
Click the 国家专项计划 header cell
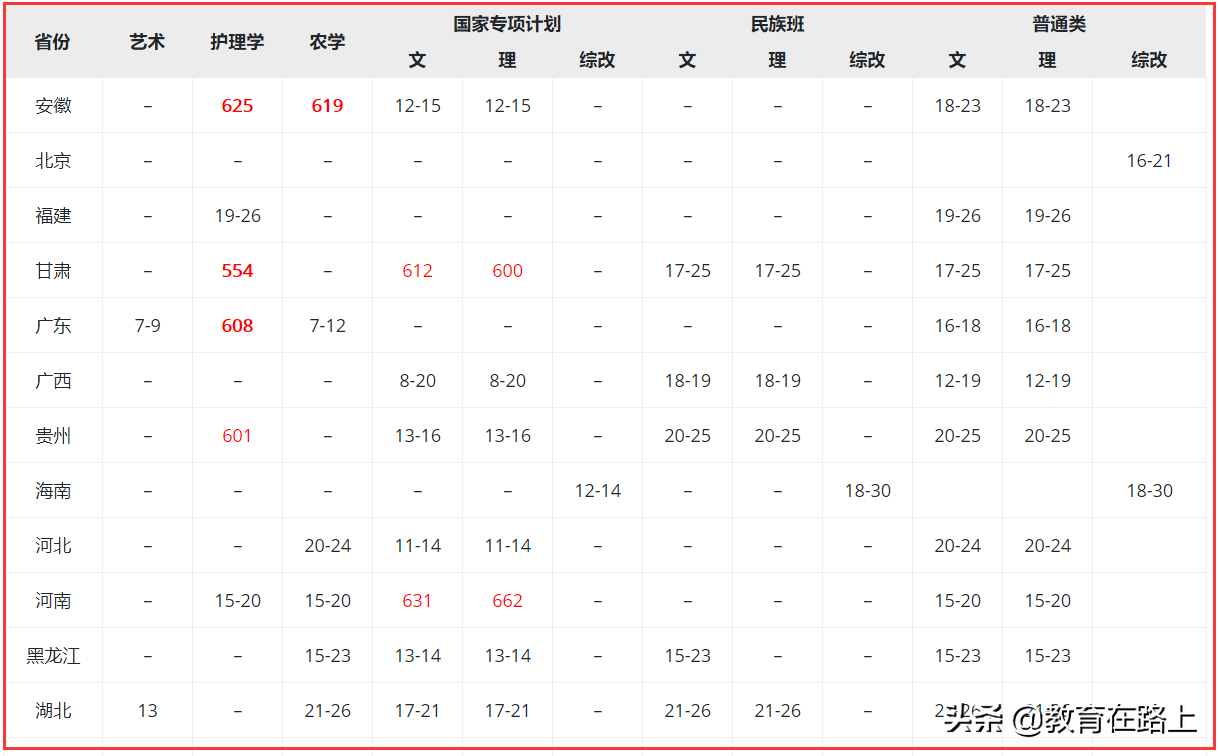pos(507,24)
